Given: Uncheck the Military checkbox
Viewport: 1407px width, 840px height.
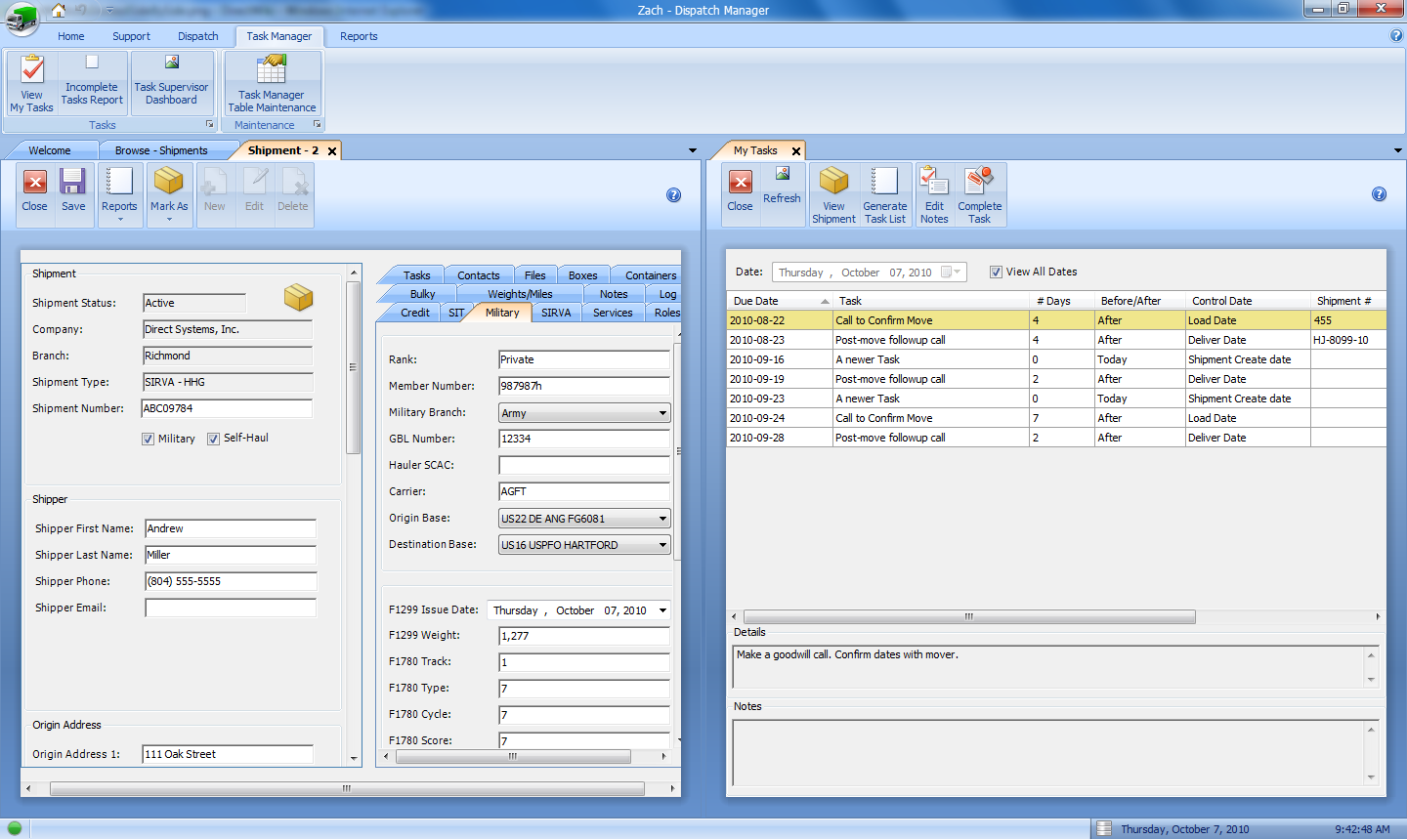Looking at the screenshot, I should pyautogui.click(x=149, y=440).
